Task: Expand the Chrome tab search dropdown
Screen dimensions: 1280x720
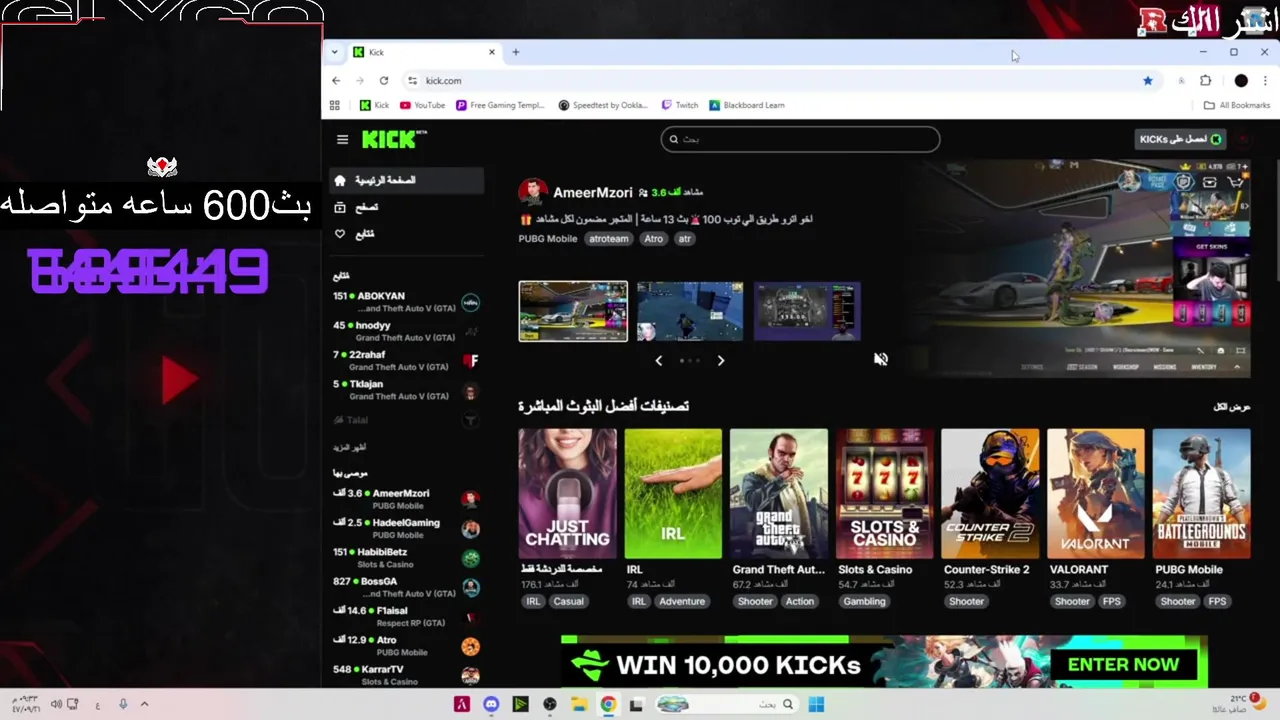Action: (x=334, y=52)
